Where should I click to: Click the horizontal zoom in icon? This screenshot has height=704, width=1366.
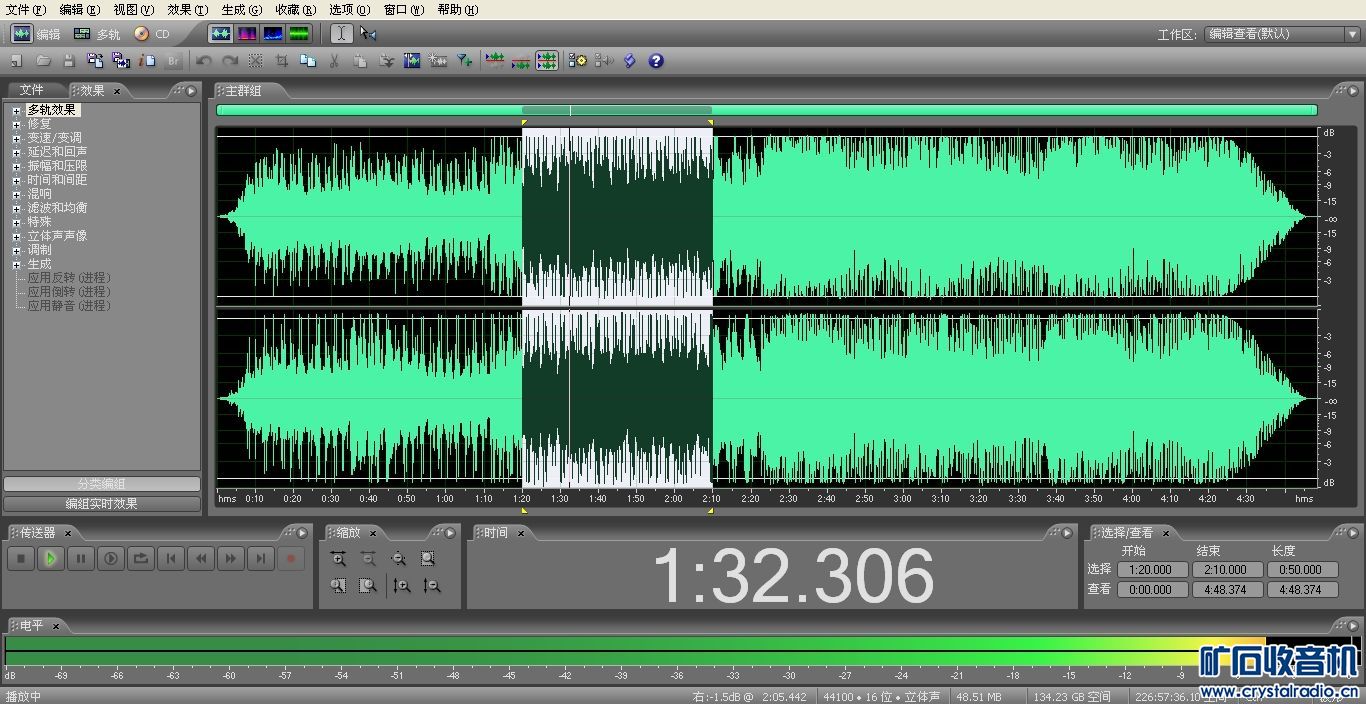tap(338, 559)
